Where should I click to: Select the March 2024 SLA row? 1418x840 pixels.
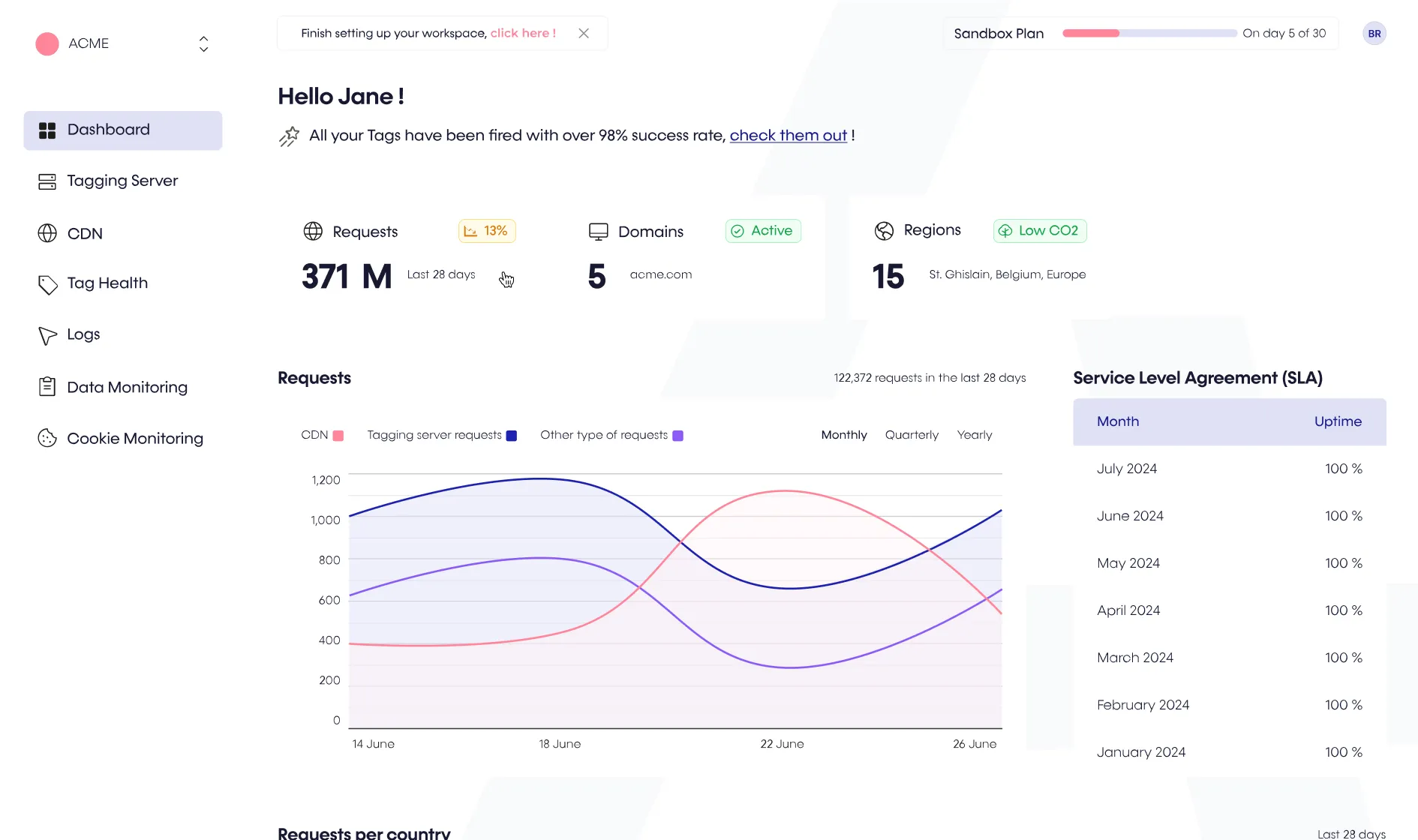tap(1229, 658)
